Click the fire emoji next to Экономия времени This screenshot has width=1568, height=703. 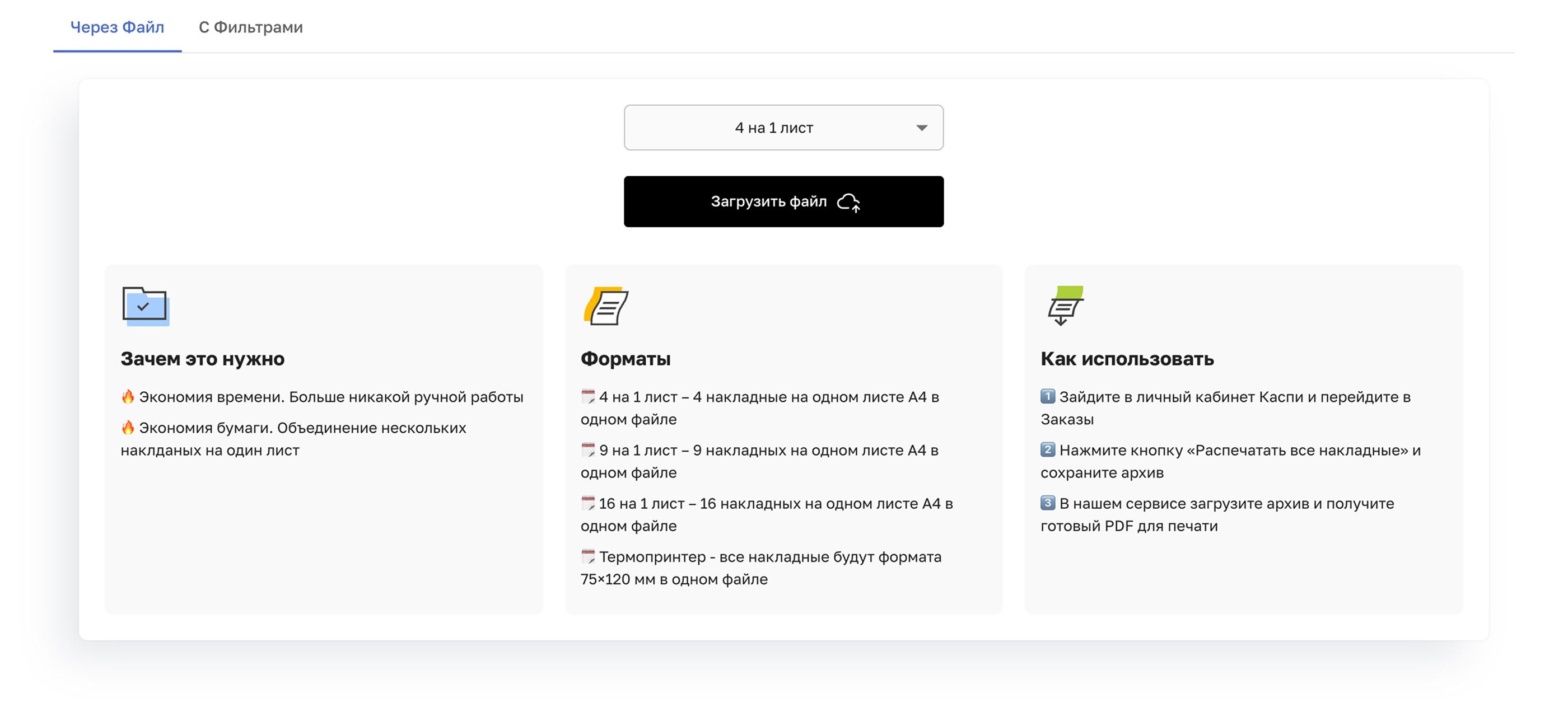pyautogui.click(x=128, y=396)
